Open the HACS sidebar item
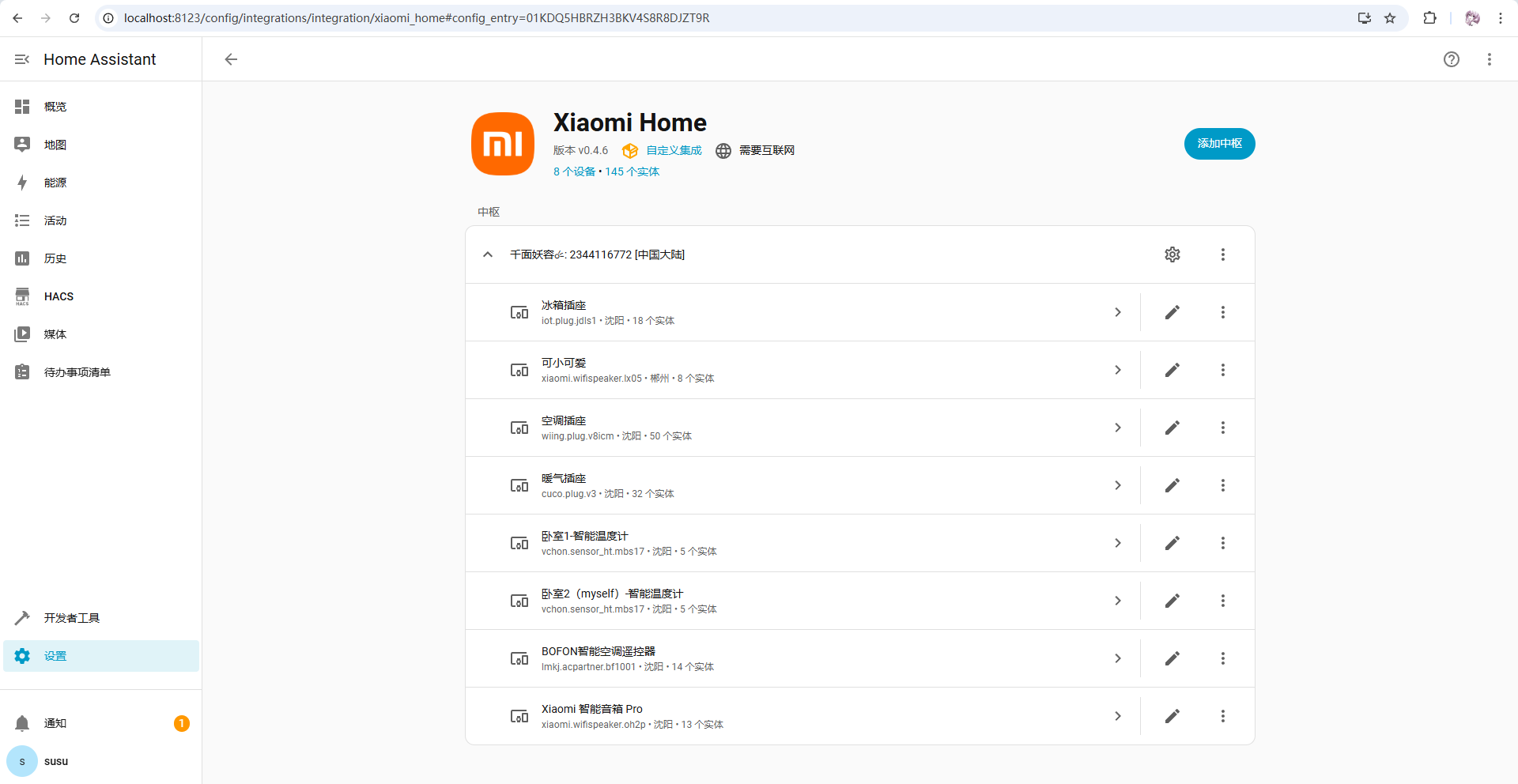This screenshot has width=1518, height=784. tap(59, 296)
